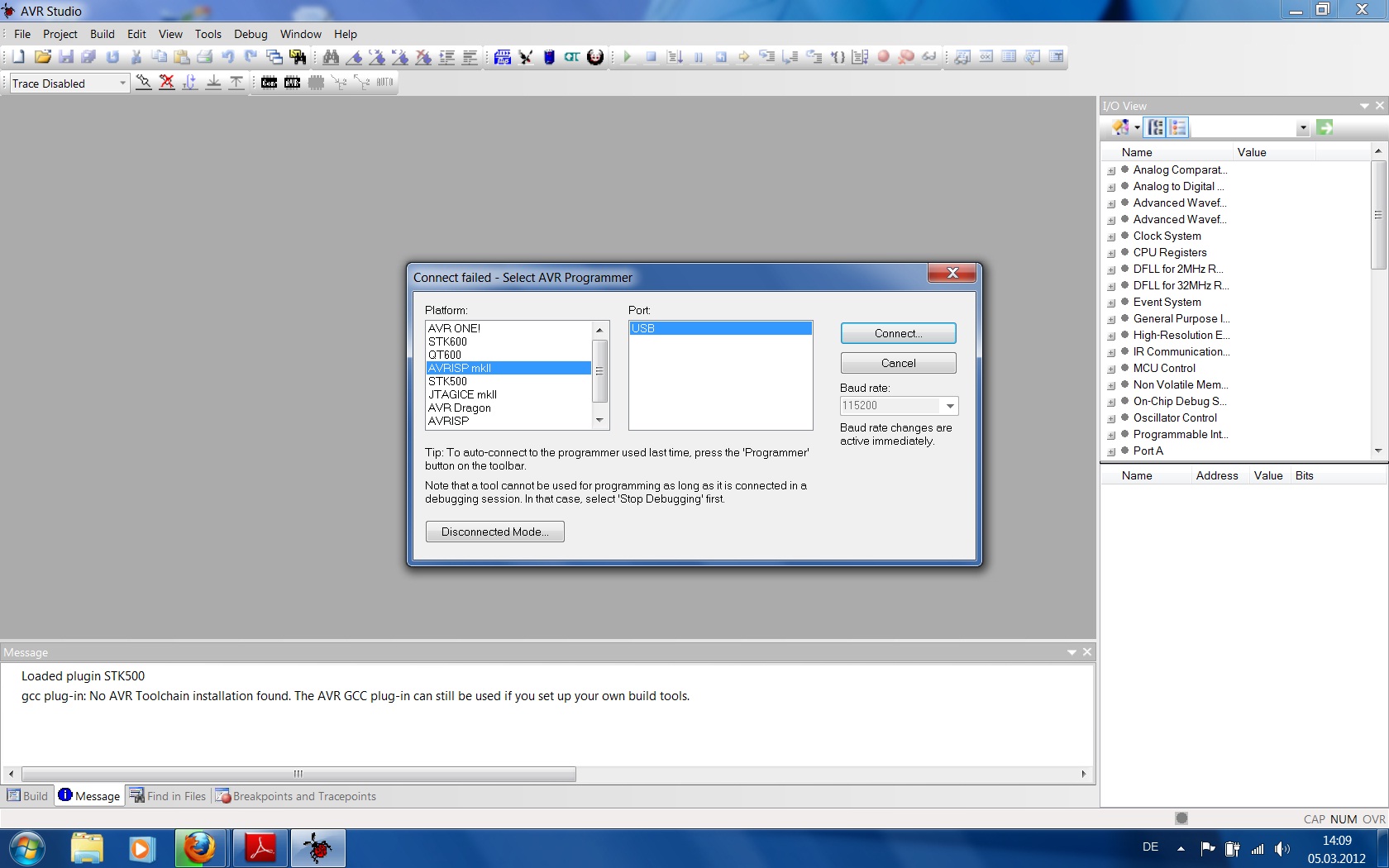Switch to the Find in Files tab
The height and width of the screenshot is (868, 1389).
point(168,796)
